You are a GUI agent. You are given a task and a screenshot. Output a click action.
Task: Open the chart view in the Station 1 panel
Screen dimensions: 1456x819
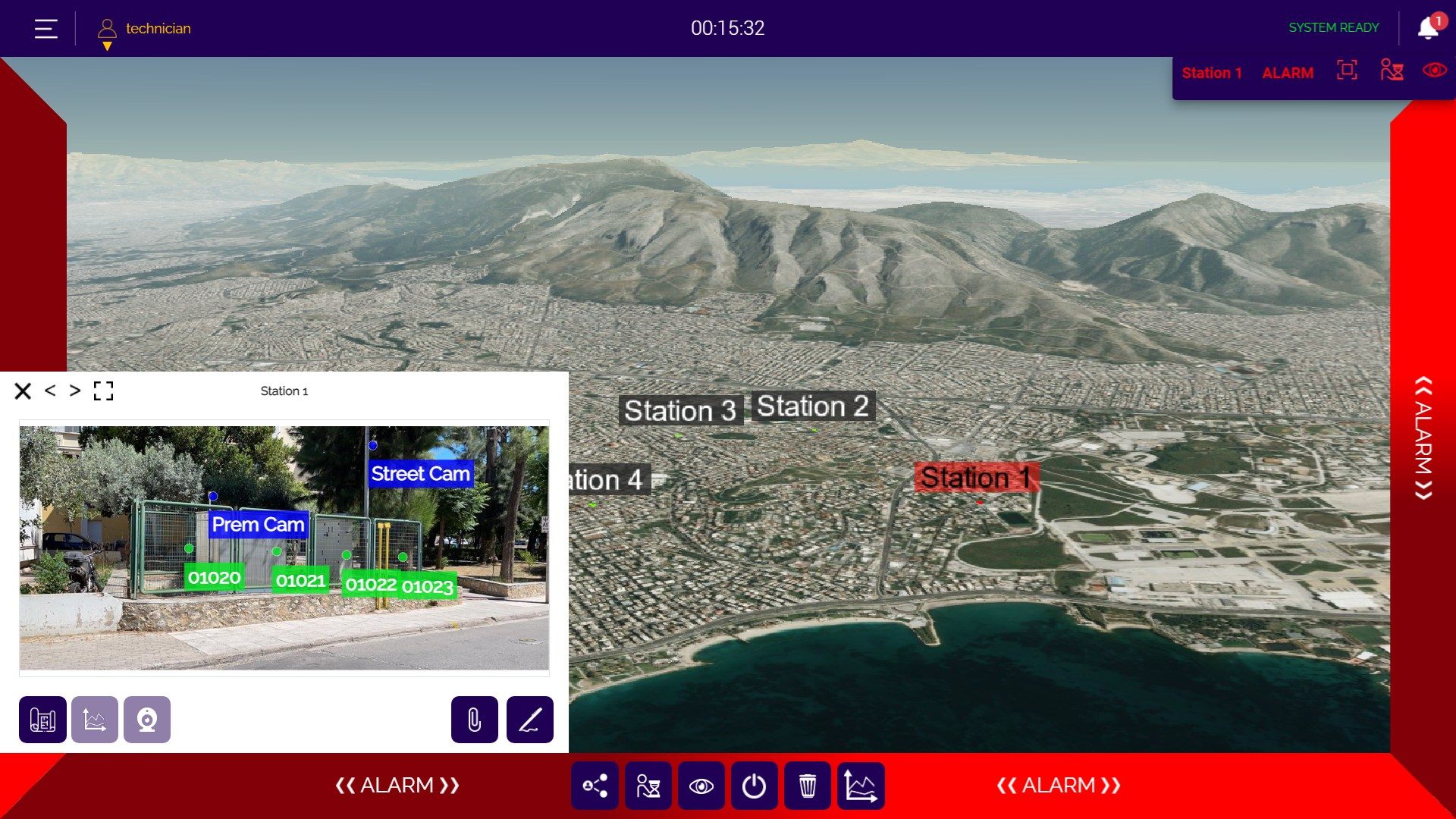(95, 720)
